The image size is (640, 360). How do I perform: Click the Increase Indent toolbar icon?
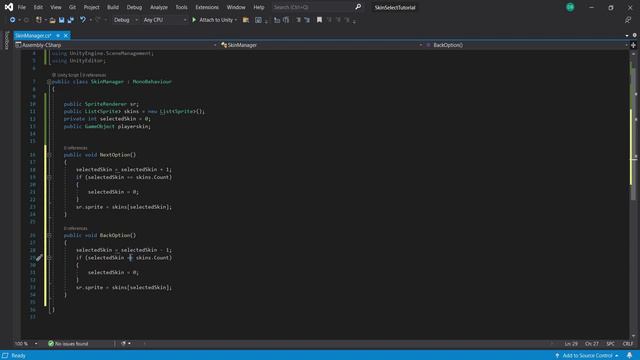(307, 20)
